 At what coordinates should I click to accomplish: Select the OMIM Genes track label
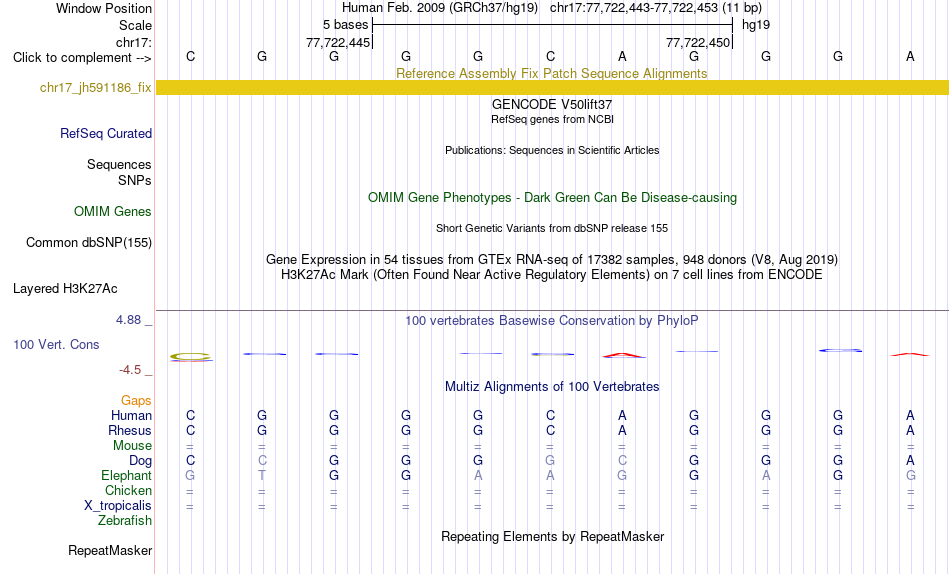point(113,211)
